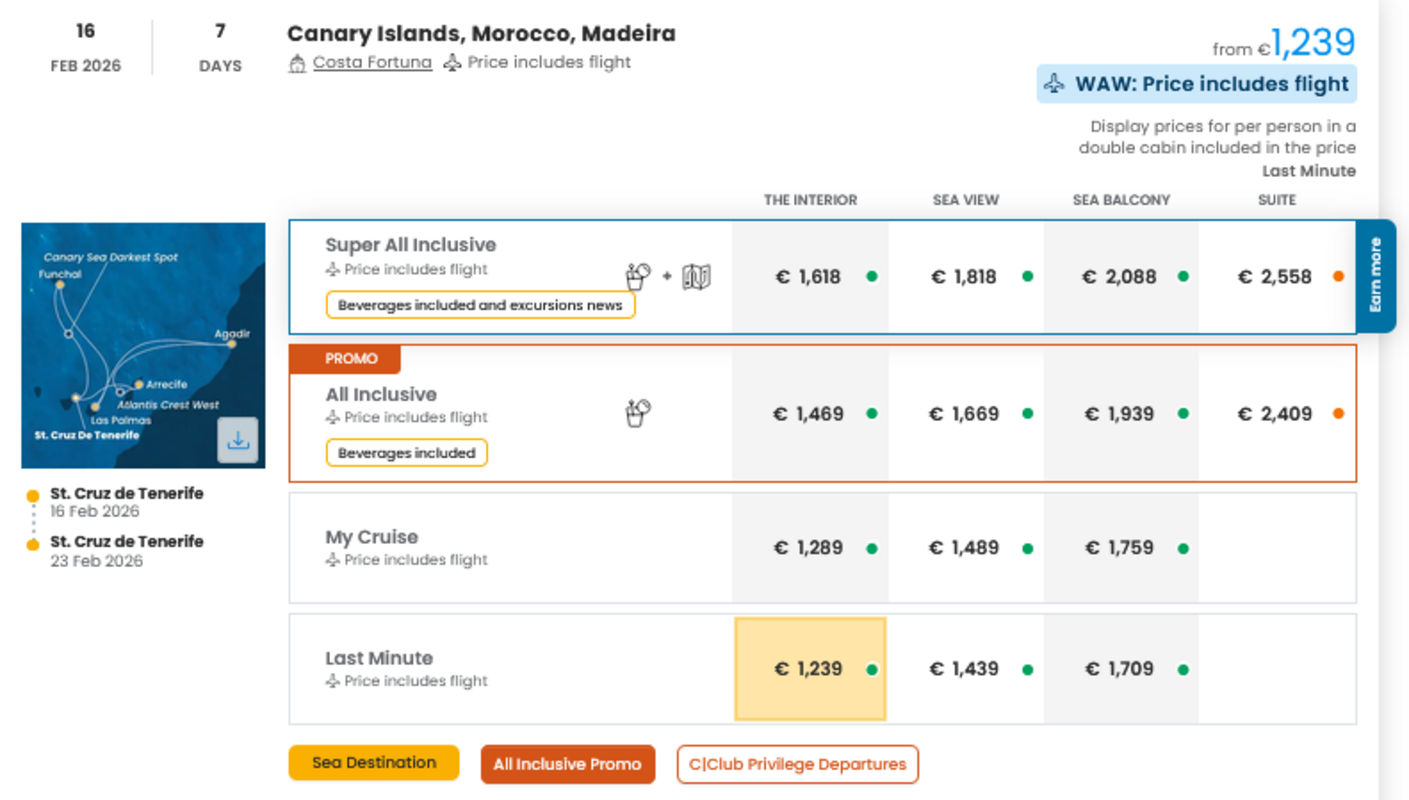Click the orange availability dot for €2,558 Suite
The image size is (1409, 800).
[x=1338, y=277]
